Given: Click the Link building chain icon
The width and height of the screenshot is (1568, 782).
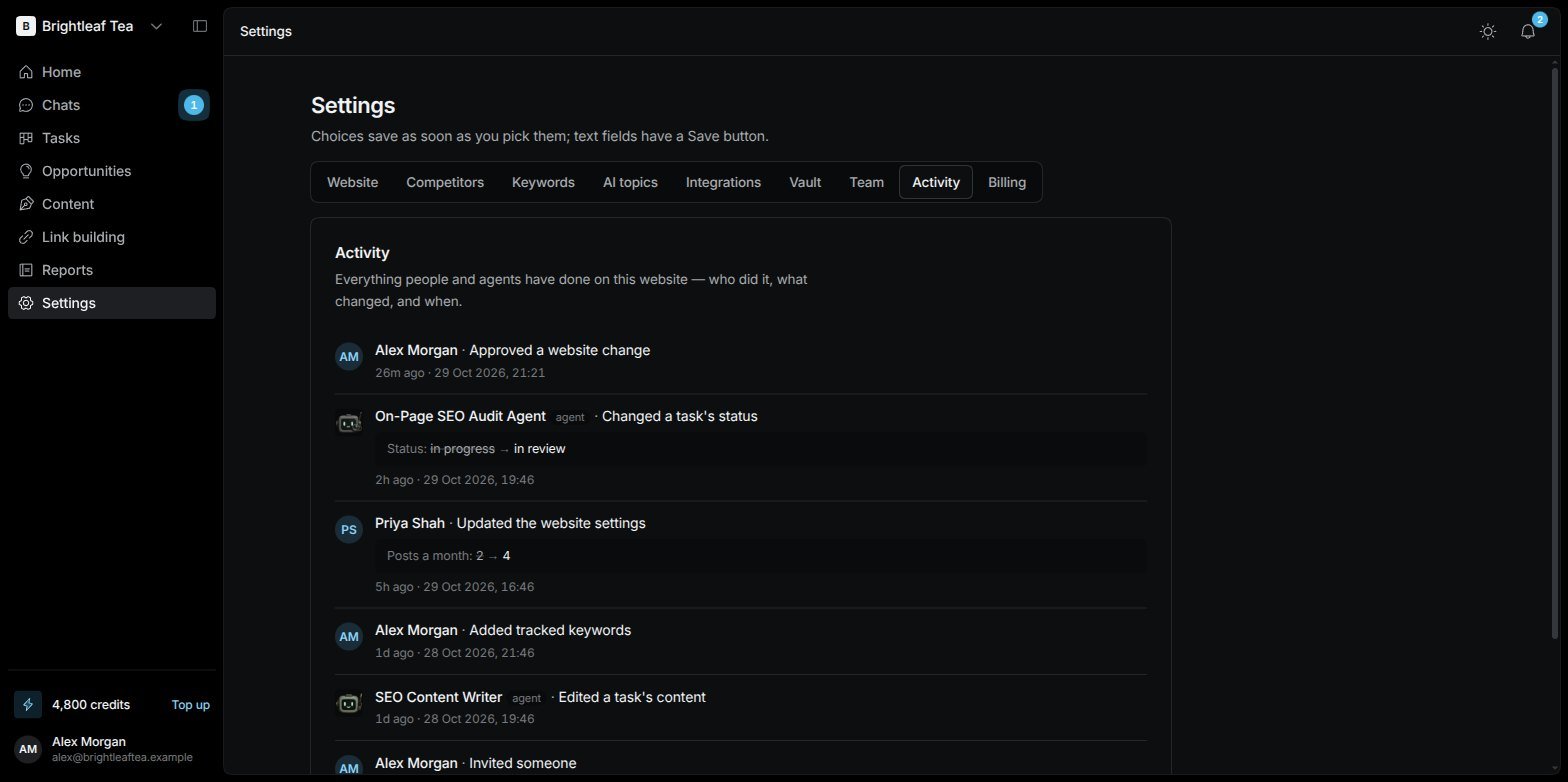Looking at the screenshot, I should pyautogui.click(x=26, y=237).
